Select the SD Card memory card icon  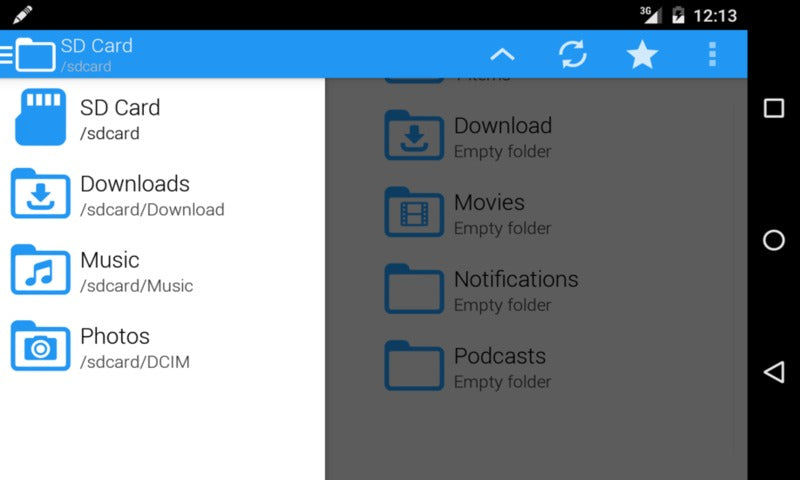[40, 118]
